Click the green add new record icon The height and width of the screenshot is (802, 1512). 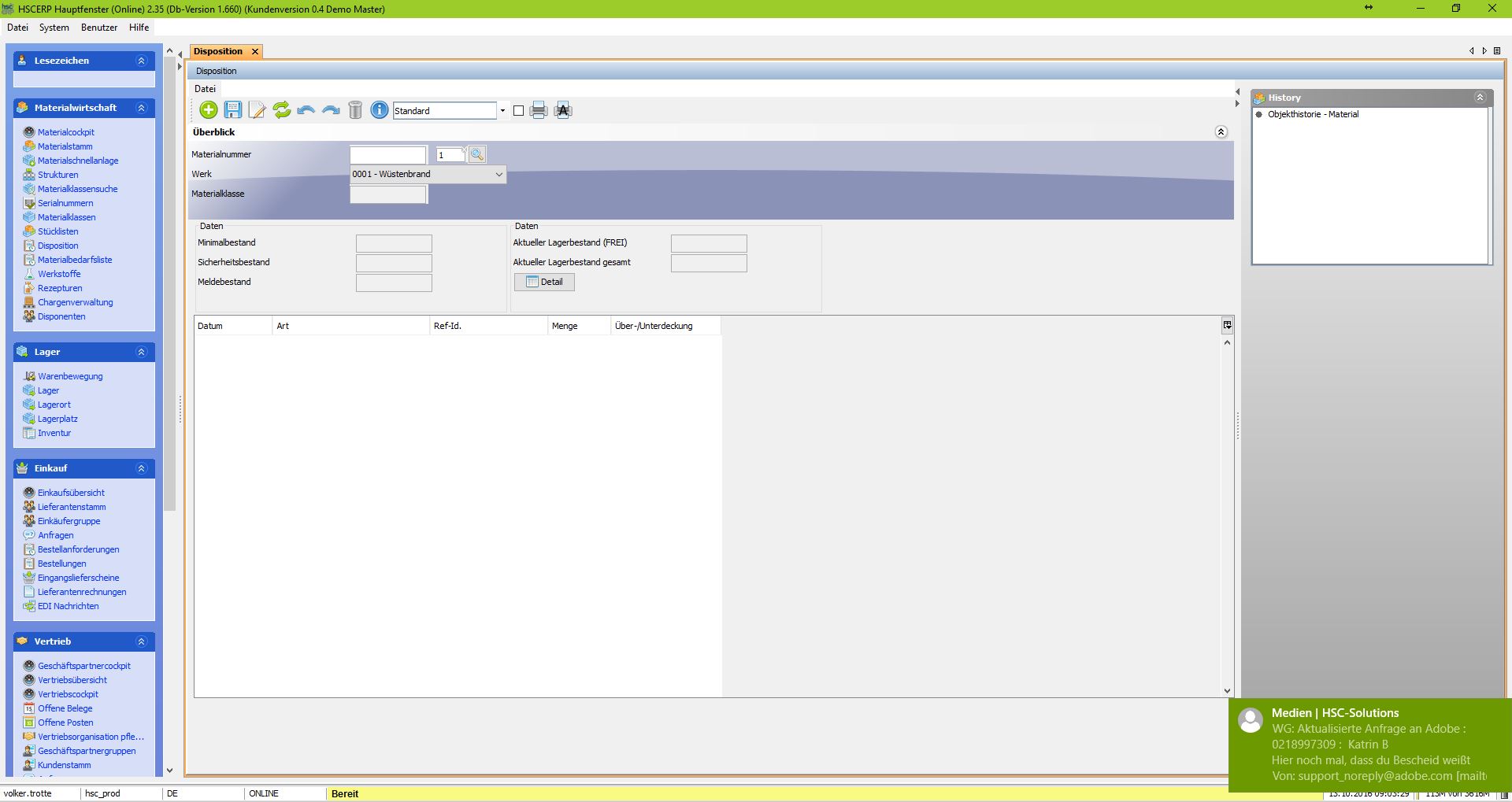pos(209,110)
